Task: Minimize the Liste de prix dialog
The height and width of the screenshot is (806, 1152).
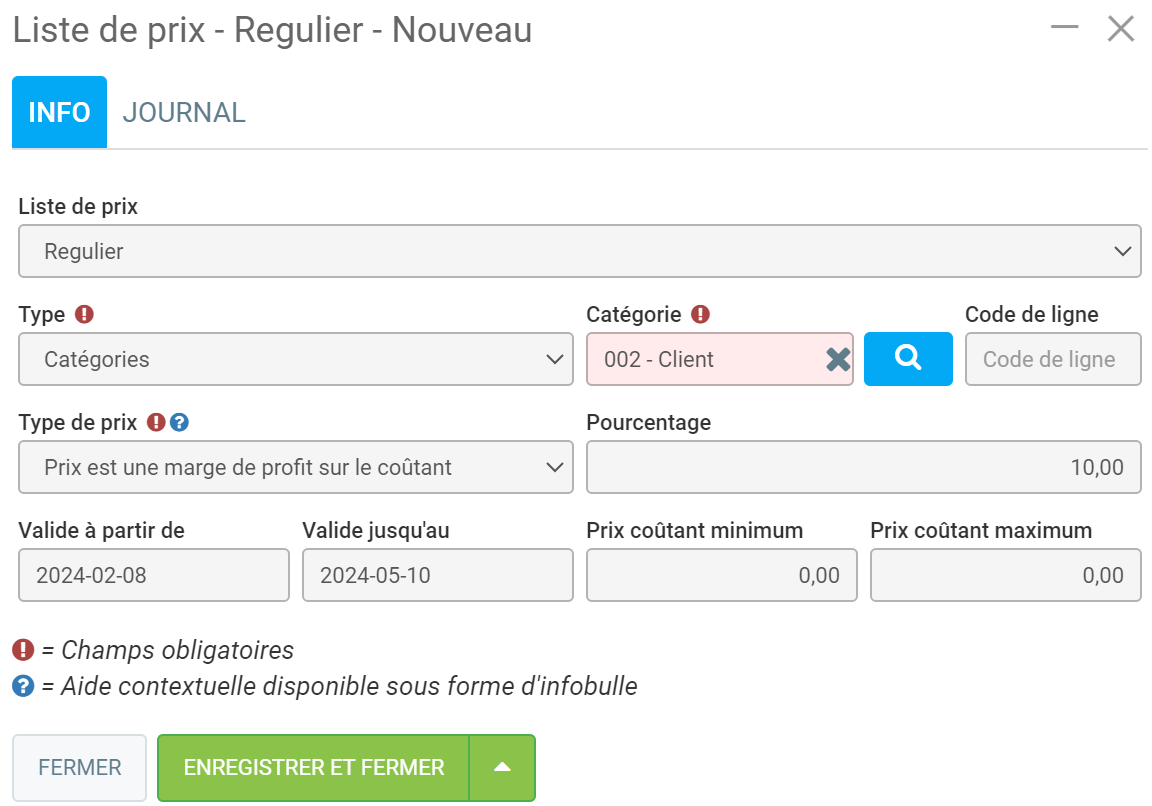Action: 1065,28
